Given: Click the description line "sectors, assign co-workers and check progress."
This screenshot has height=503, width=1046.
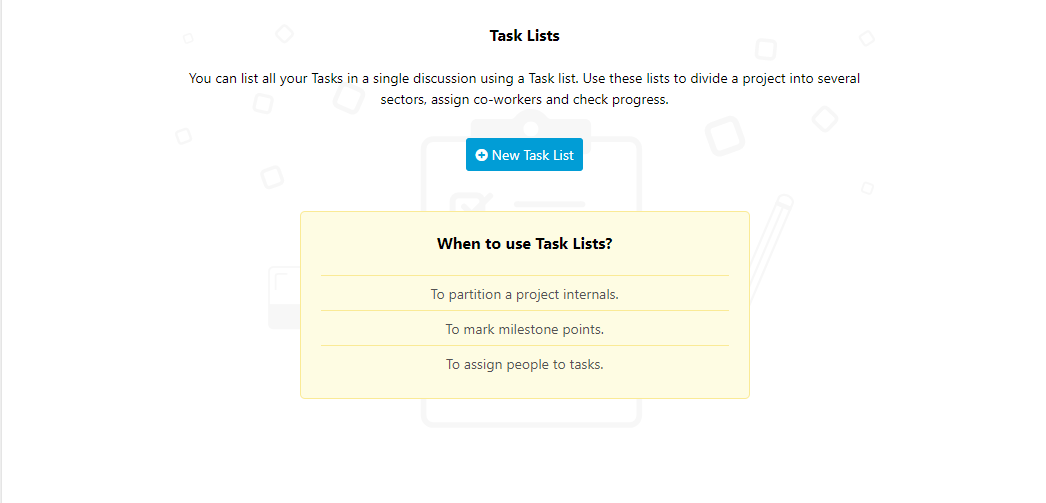Looking at the screenshot, I should pos(524,100).
